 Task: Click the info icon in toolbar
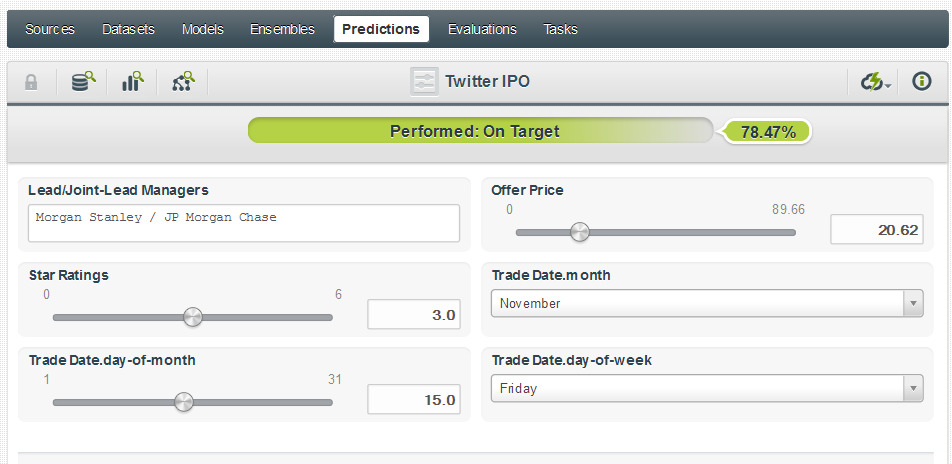[922, 82]
